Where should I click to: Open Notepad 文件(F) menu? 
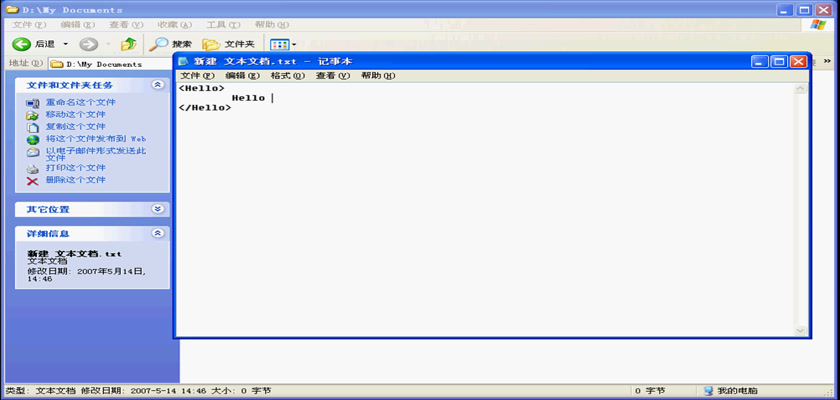pos(197,76)
